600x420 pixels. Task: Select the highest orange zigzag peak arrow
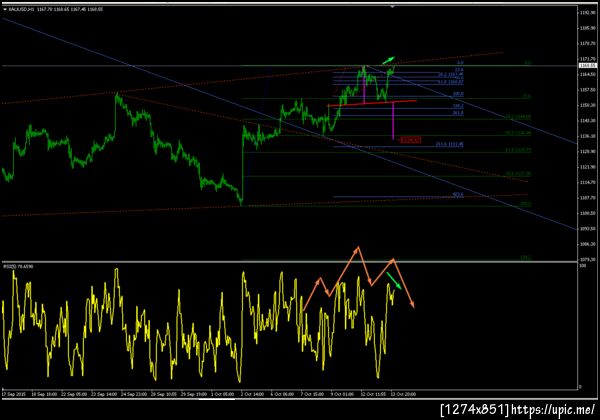click(x=357, y=249)
